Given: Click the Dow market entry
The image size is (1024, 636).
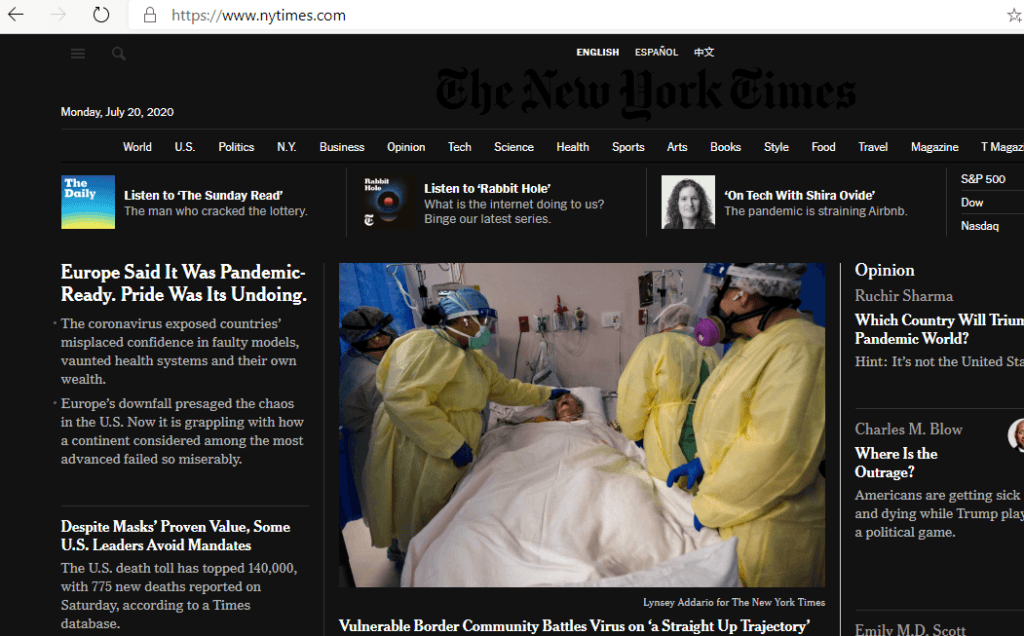Looking at the screenshot, I should (972, 202).
